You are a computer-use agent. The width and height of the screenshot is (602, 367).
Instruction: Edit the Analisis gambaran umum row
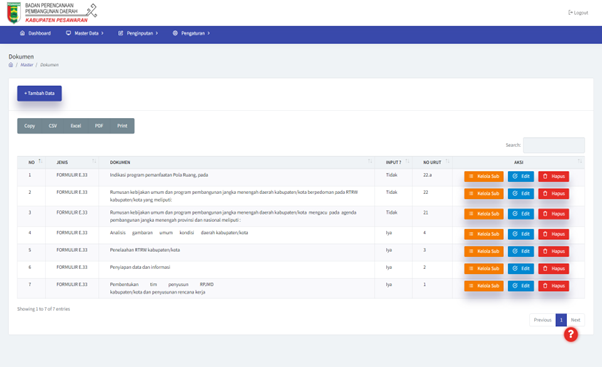point(521,234)
